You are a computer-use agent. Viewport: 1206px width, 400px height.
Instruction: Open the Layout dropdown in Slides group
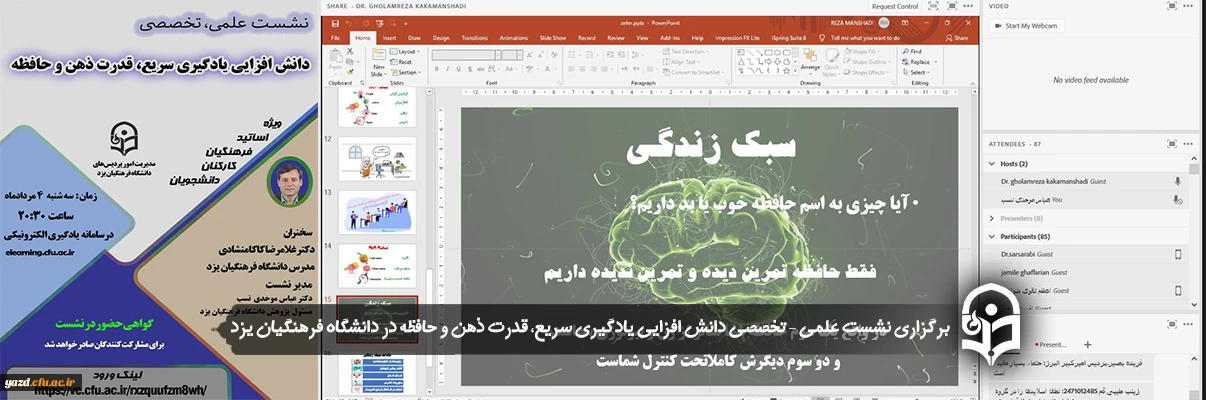(406, 51)
